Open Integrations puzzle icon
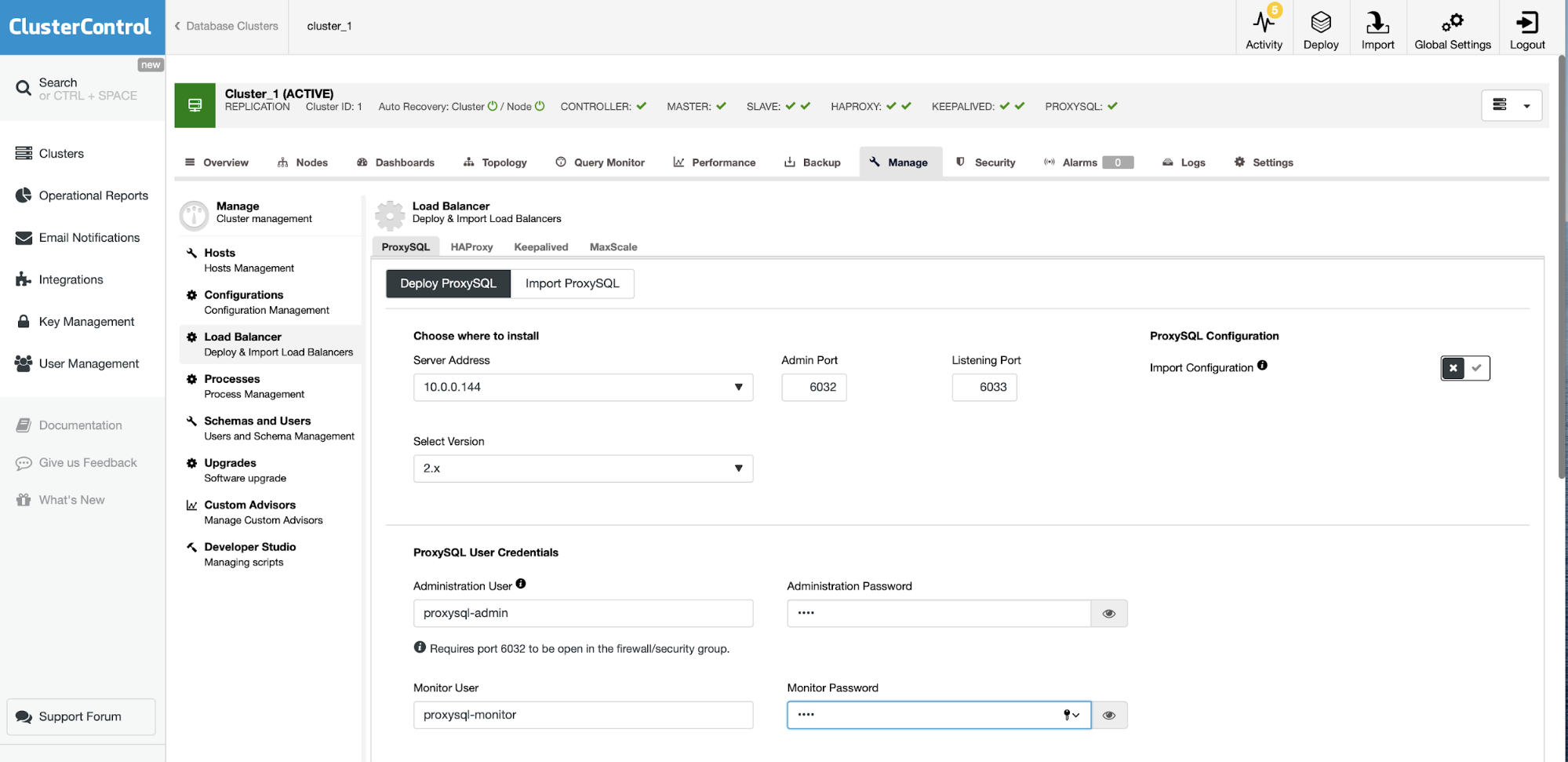 click(x=24, y=279)
